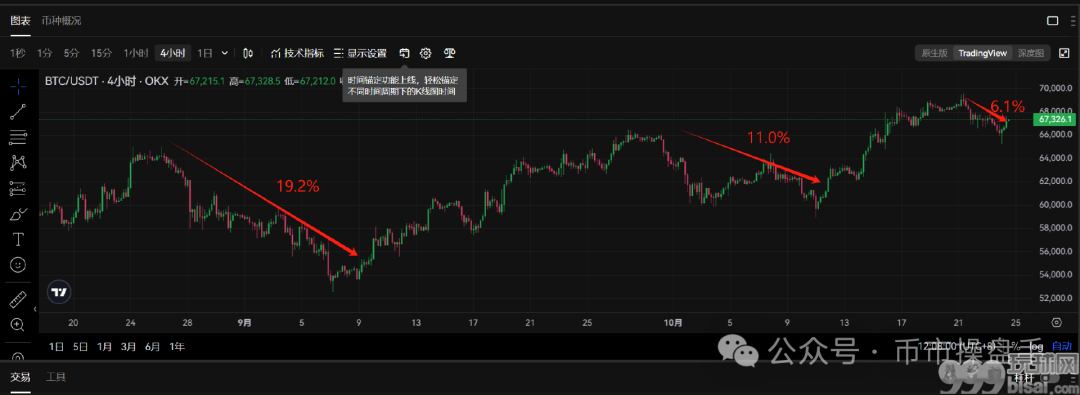This screenshot has width=1080, height=395.
Task: Set date range to 1月
Action: (104, 346)
